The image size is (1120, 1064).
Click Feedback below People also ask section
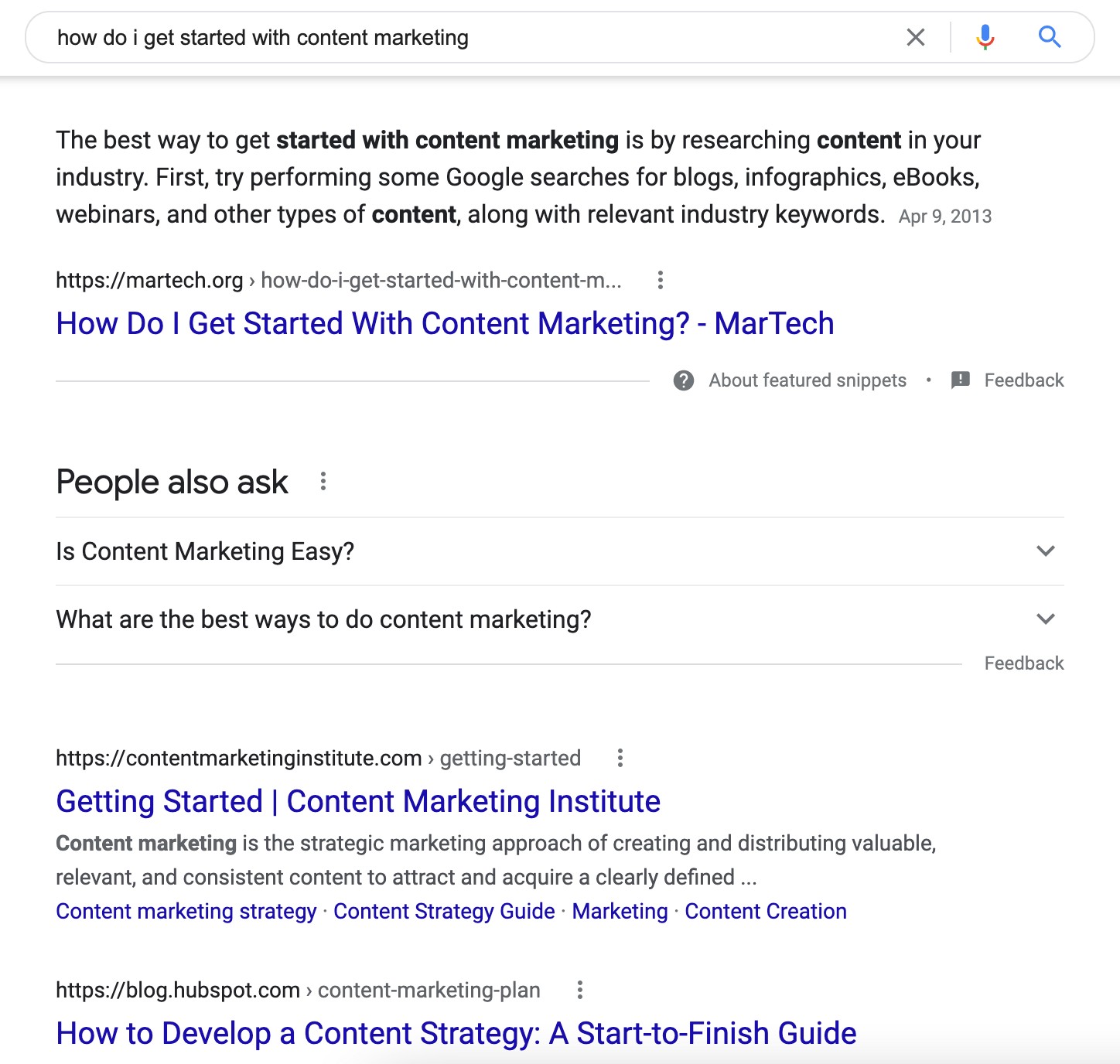tap(1024, 663)
